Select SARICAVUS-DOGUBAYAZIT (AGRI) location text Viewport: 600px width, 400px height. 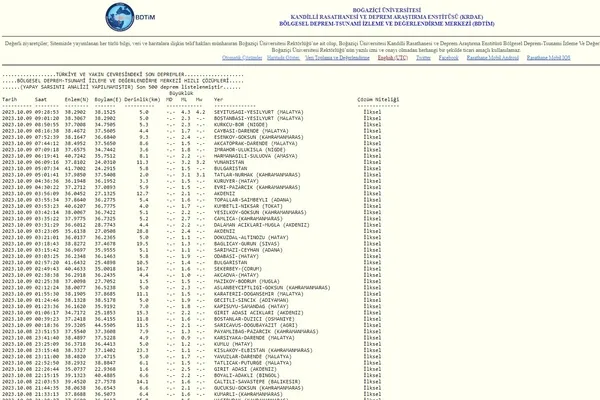[x=256, y=325]
